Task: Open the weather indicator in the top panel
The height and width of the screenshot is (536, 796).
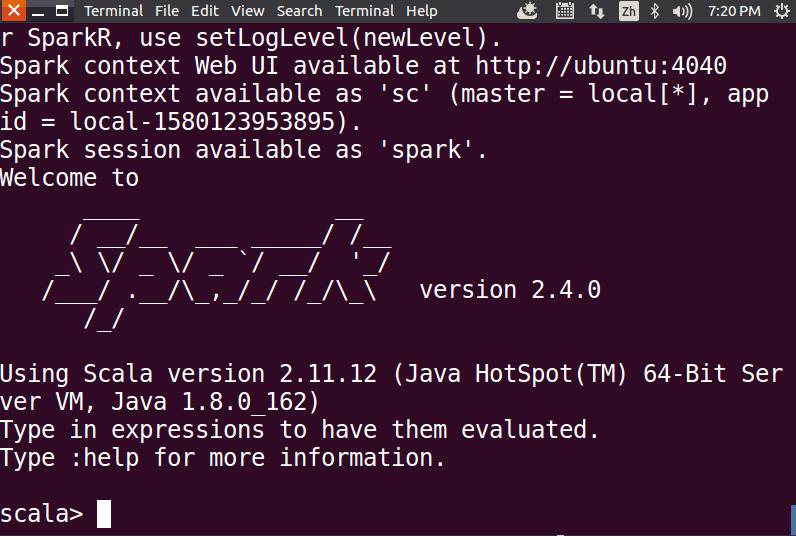Action: (x=527, y=11)
